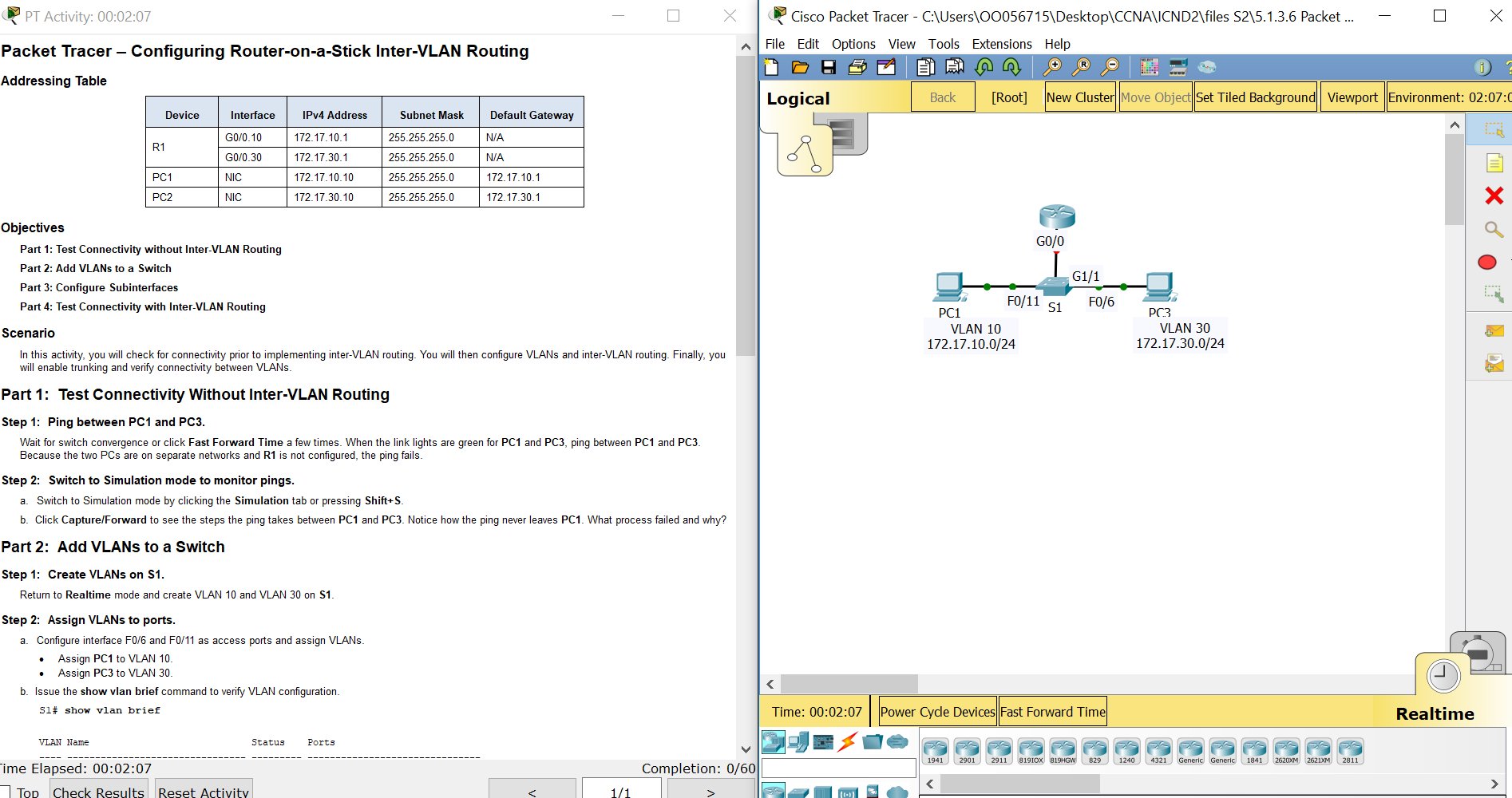This screenshot has height=798, width=1512.
Task: Choose the Add Simple PDU envelope tool
Action: [1494, 330]
